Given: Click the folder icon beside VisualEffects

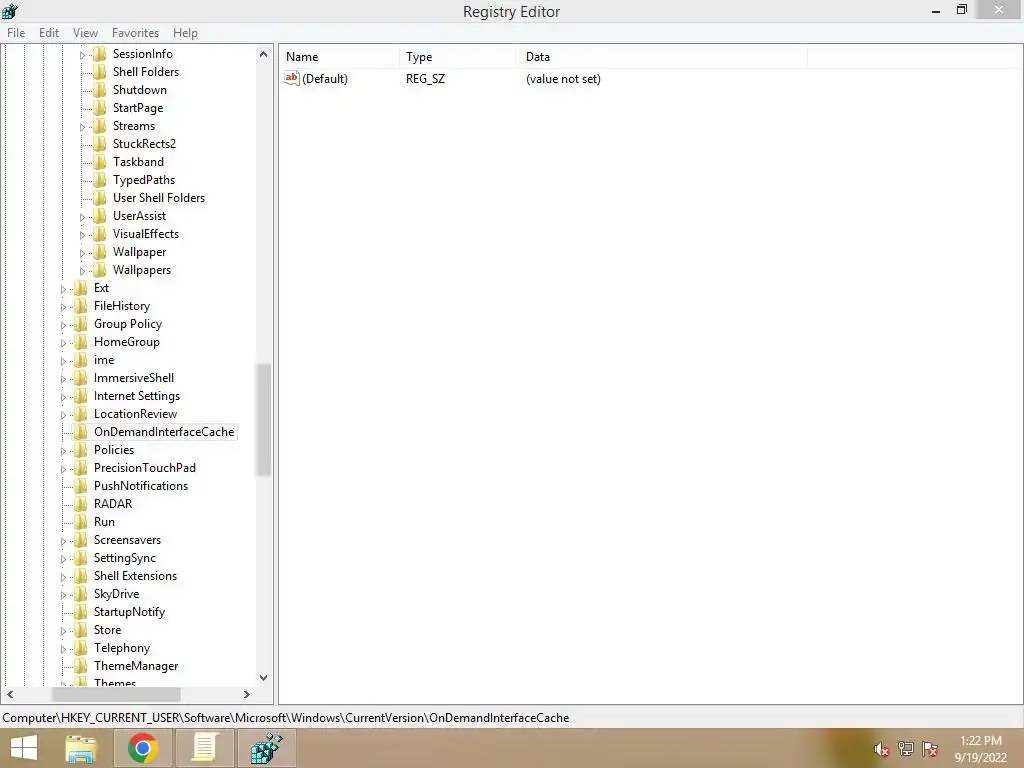Looking at the screenshot, I should coord(99,234).
